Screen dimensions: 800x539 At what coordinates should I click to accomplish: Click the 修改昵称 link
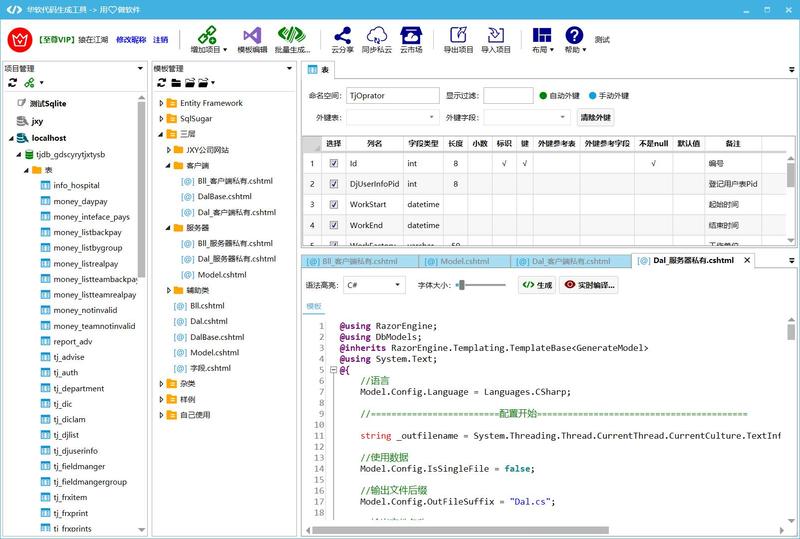[131, 39]
